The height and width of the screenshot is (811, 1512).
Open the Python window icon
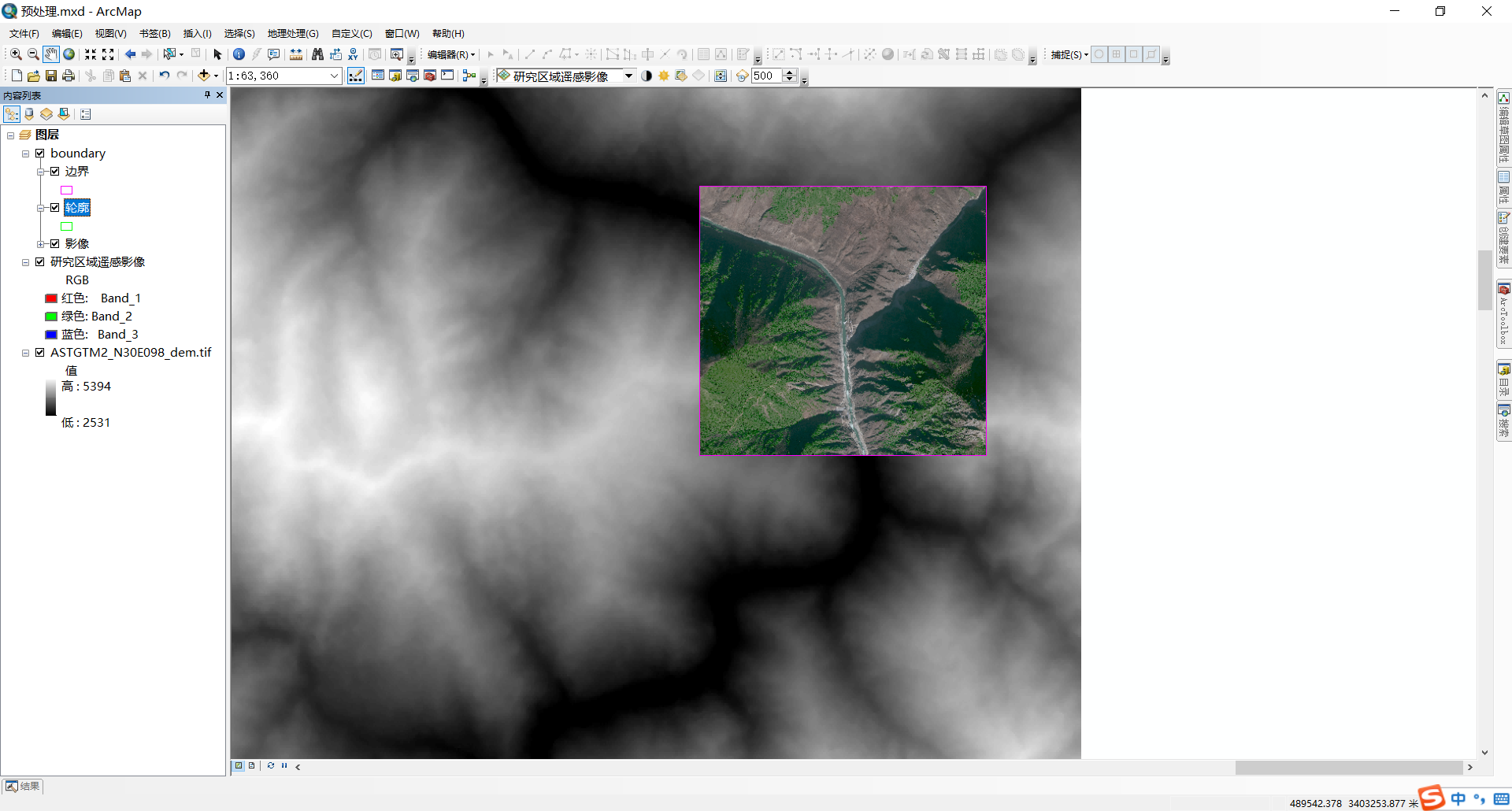pos(447,76)
